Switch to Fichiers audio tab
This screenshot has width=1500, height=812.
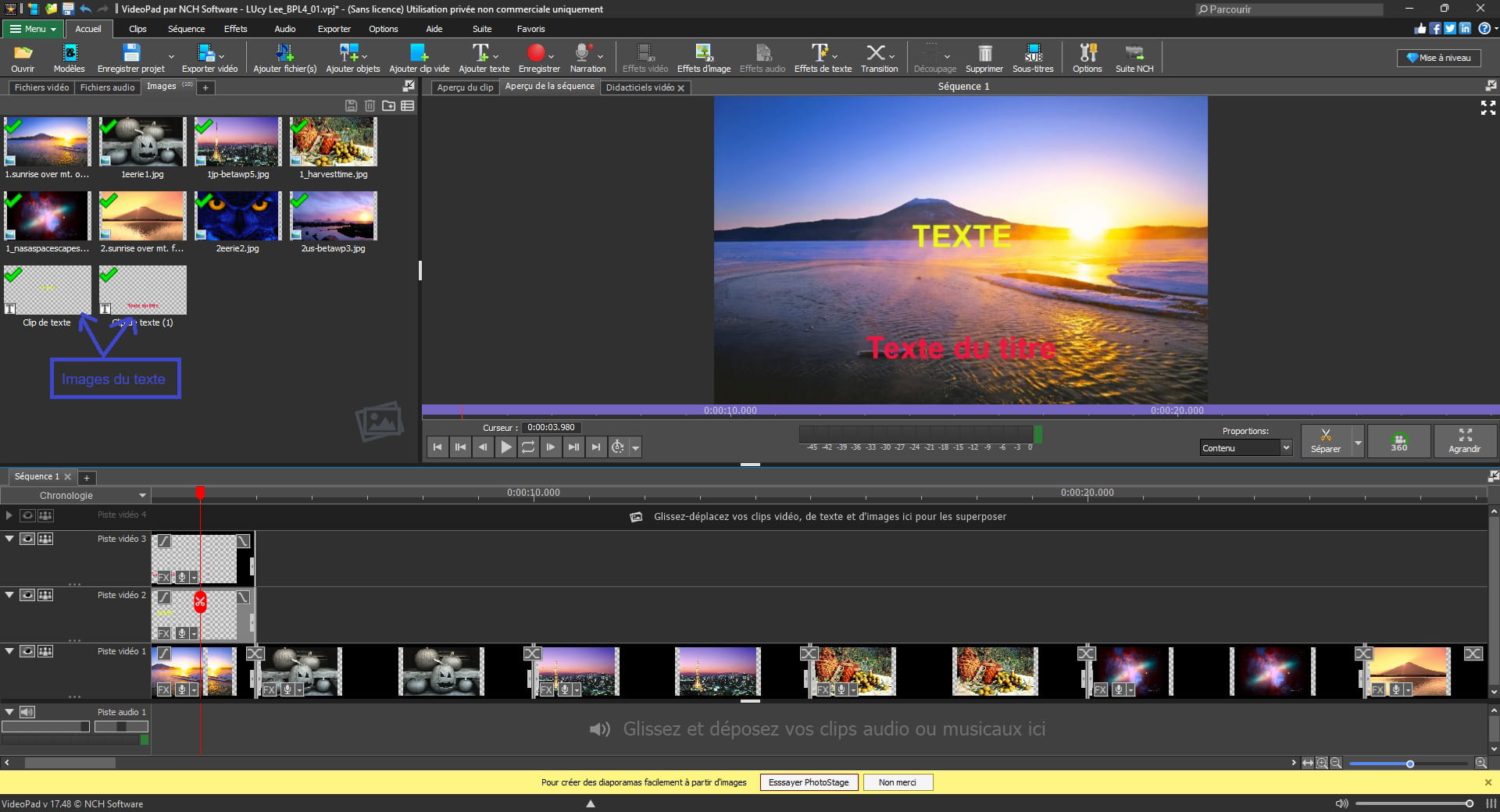click(107, 87)
